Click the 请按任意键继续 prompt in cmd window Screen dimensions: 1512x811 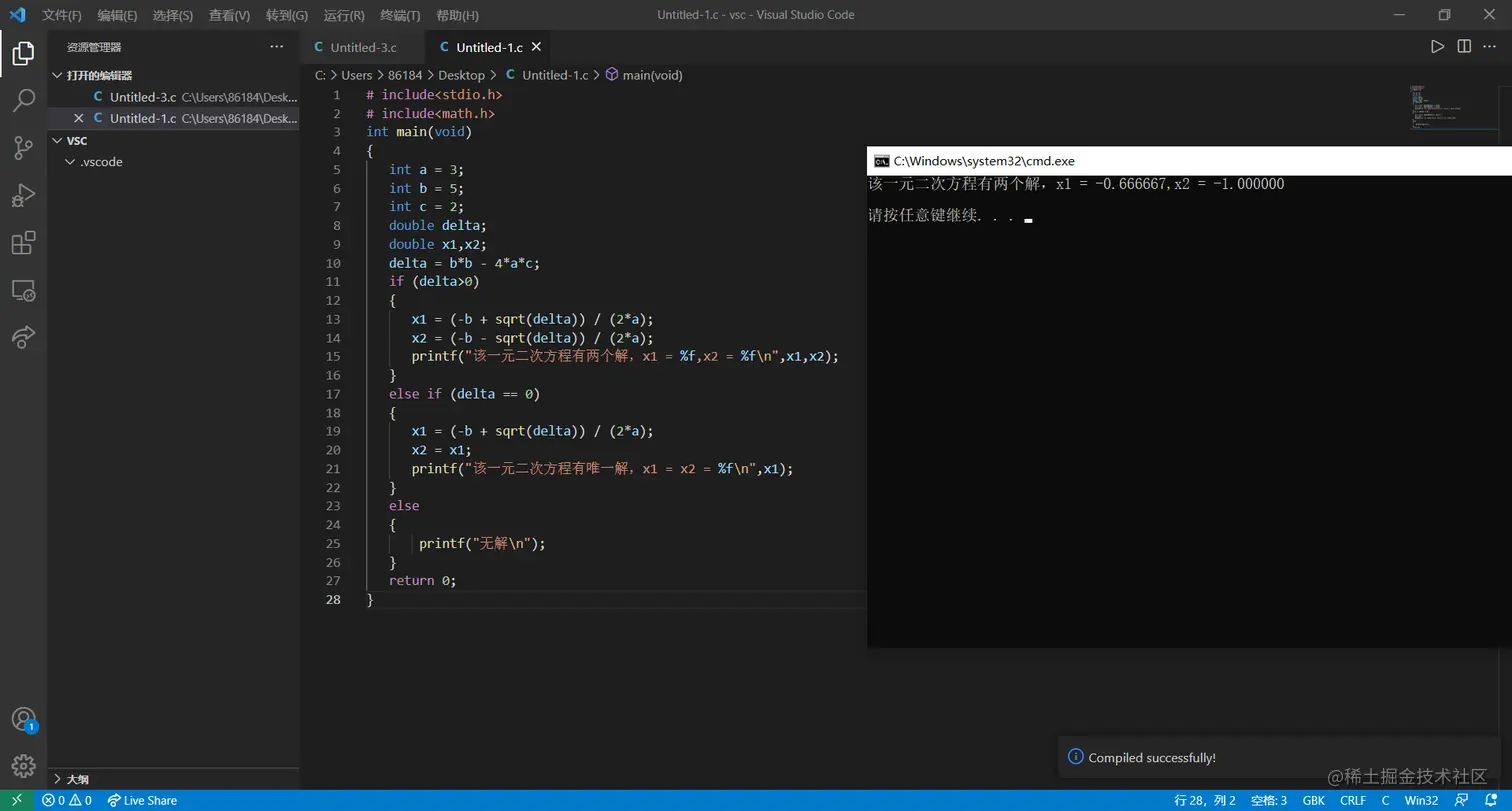coord(941,215)
